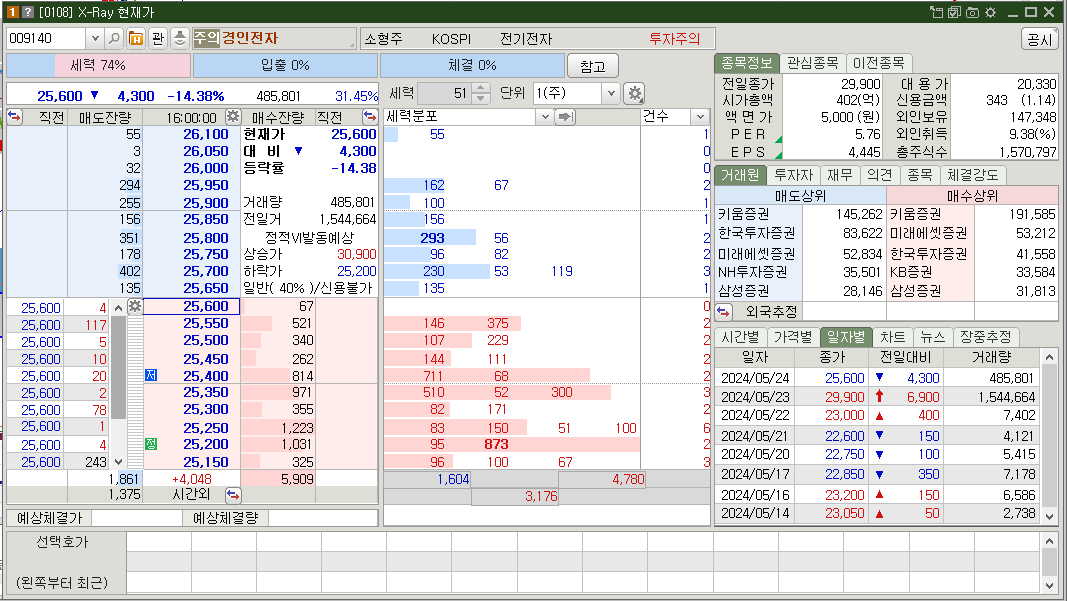Click the 주의 caution badge before 경인전자

pos(206,38)
